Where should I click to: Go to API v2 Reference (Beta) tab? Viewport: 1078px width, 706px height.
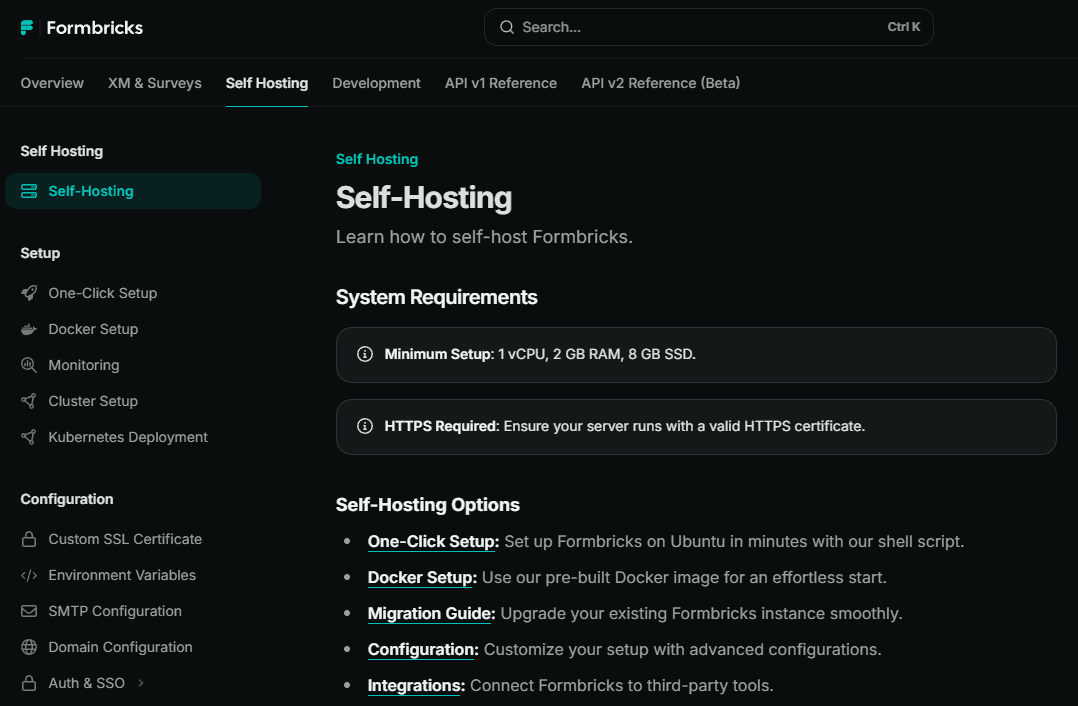point(660,83)
